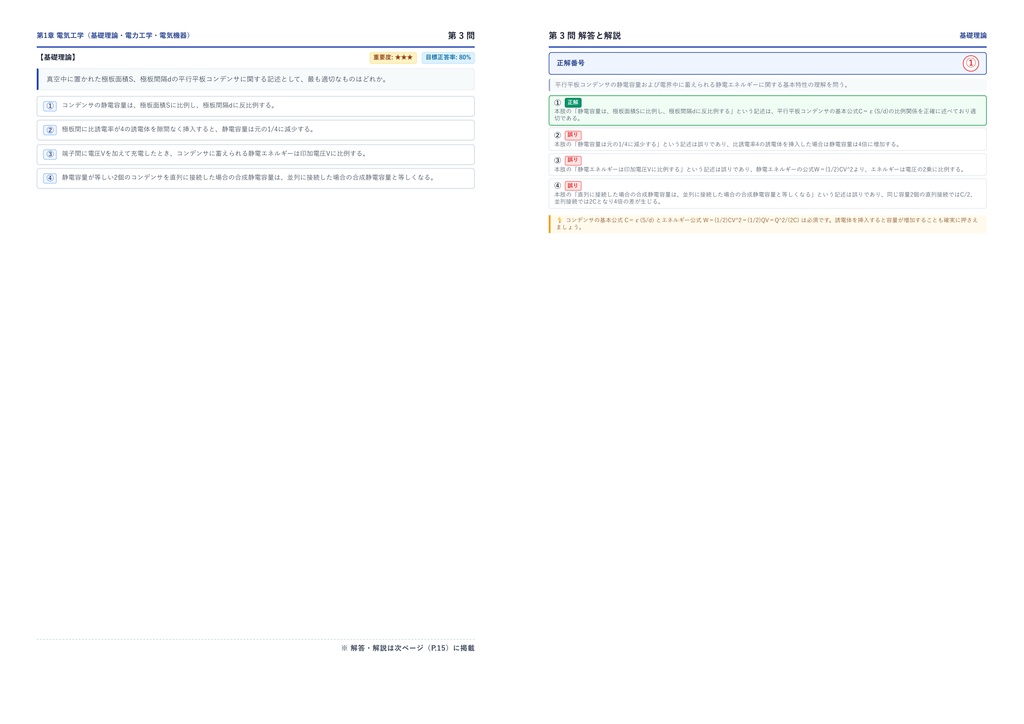Image resolution: width=1024 pixels, height=724 pixels.
Task: Click the red circled ① in the 正解番号 box
Action: pyautogui.click(x=970, y=63)
